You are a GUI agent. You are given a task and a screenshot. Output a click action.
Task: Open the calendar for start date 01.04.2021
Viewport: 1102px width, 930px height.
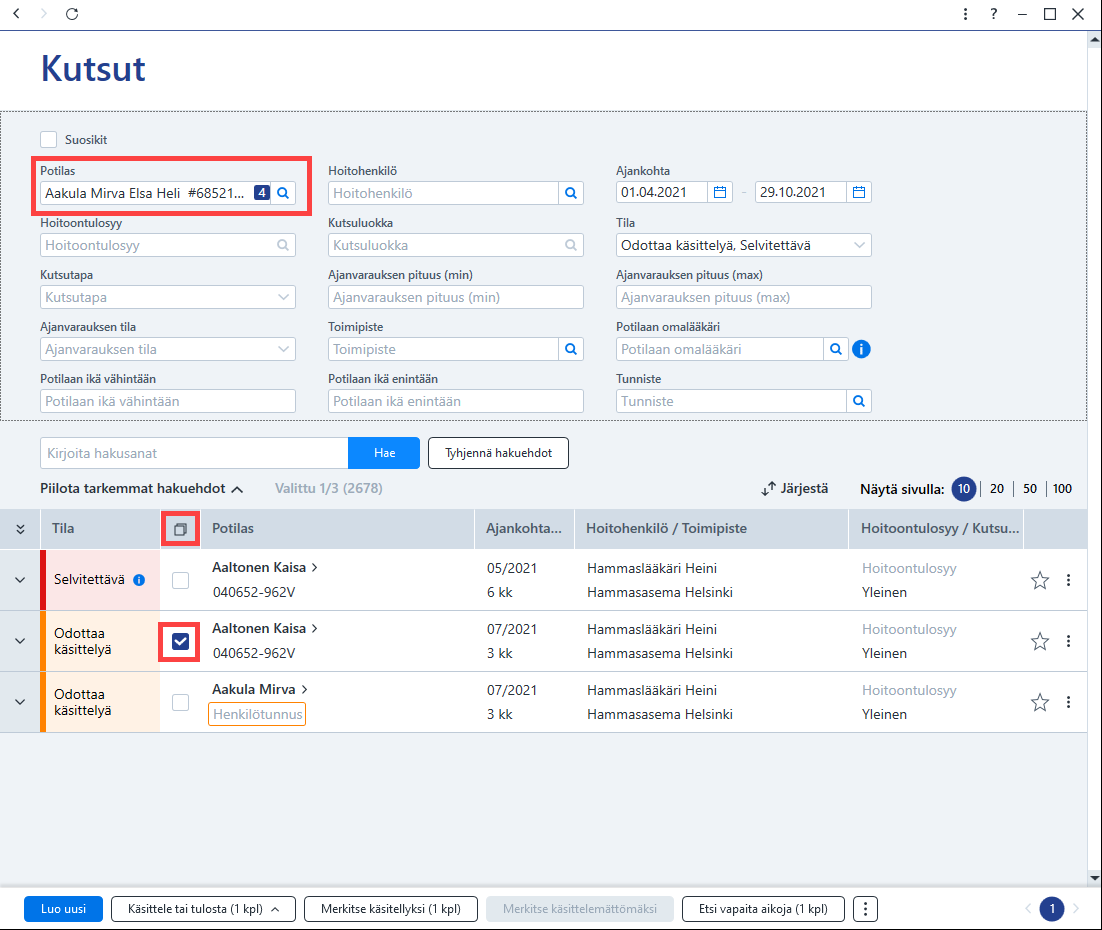coord(720,193)
